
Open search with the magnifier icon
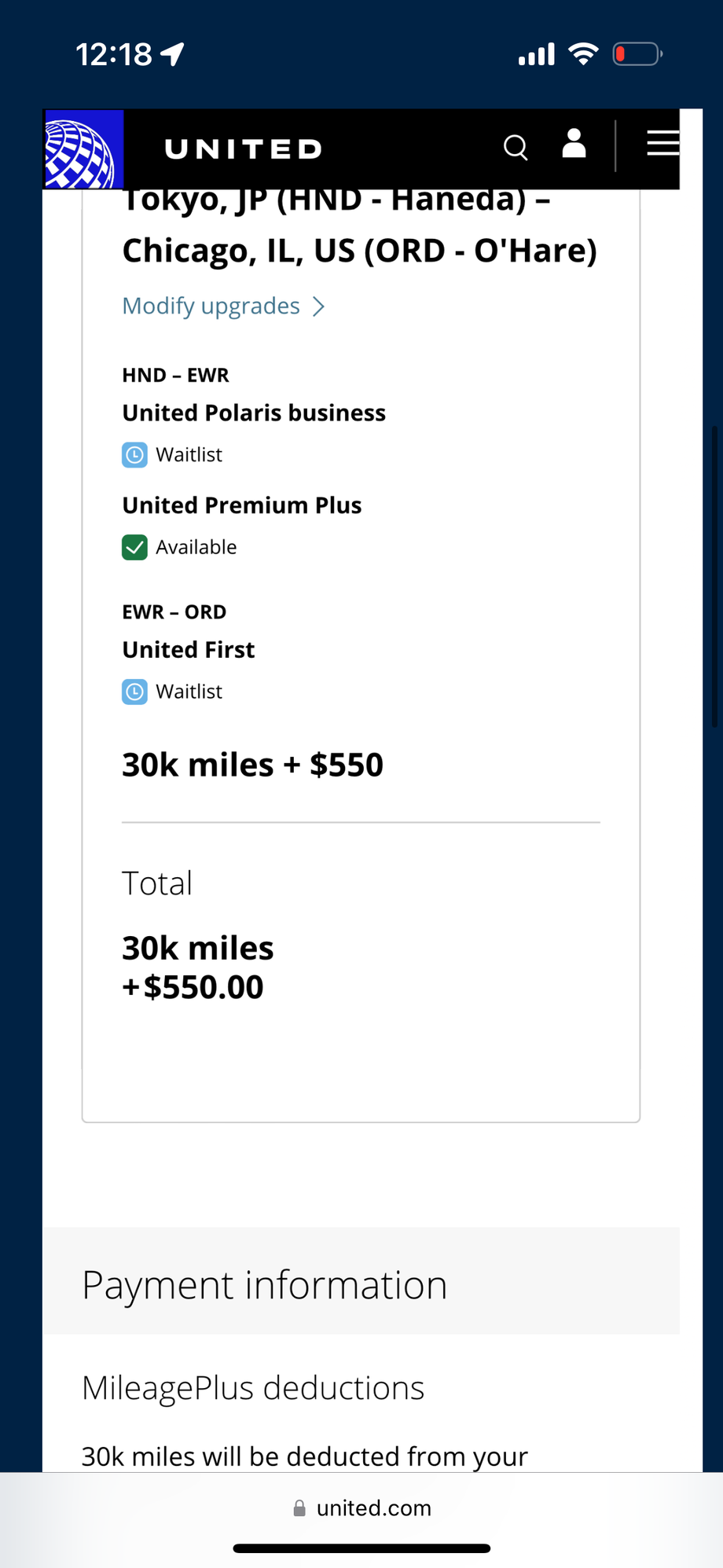click(516, 147)
